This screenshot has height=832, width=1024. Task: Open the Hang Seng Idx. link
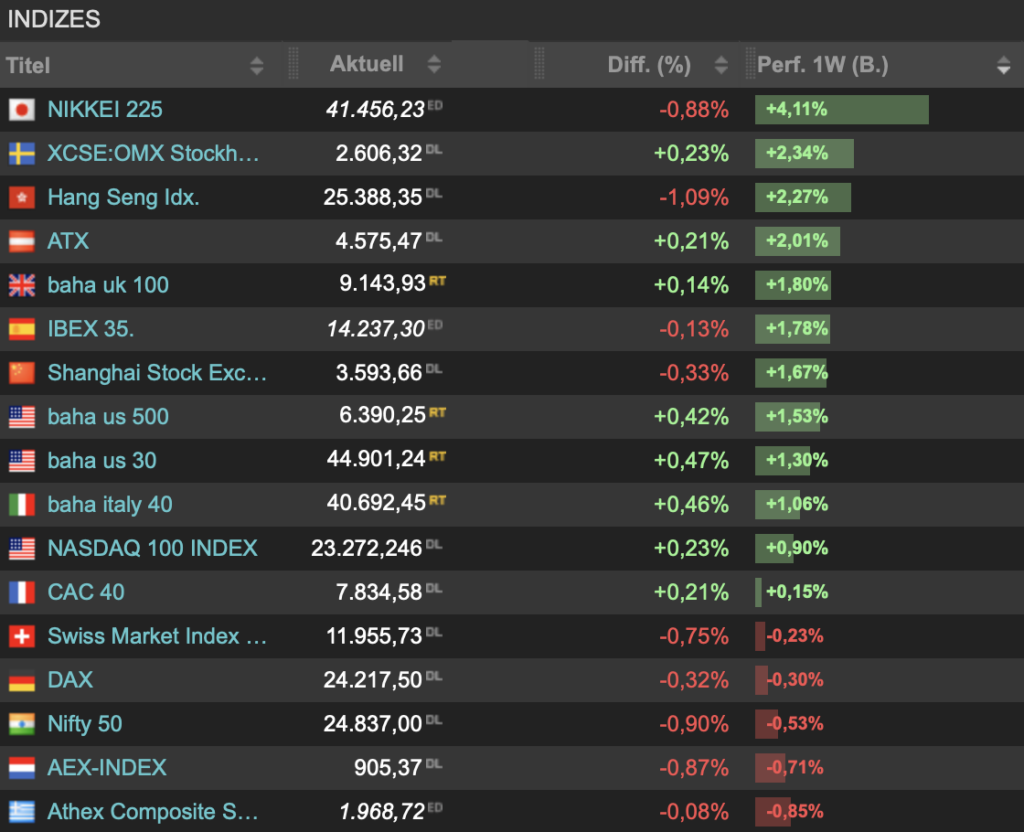point(123,197)
